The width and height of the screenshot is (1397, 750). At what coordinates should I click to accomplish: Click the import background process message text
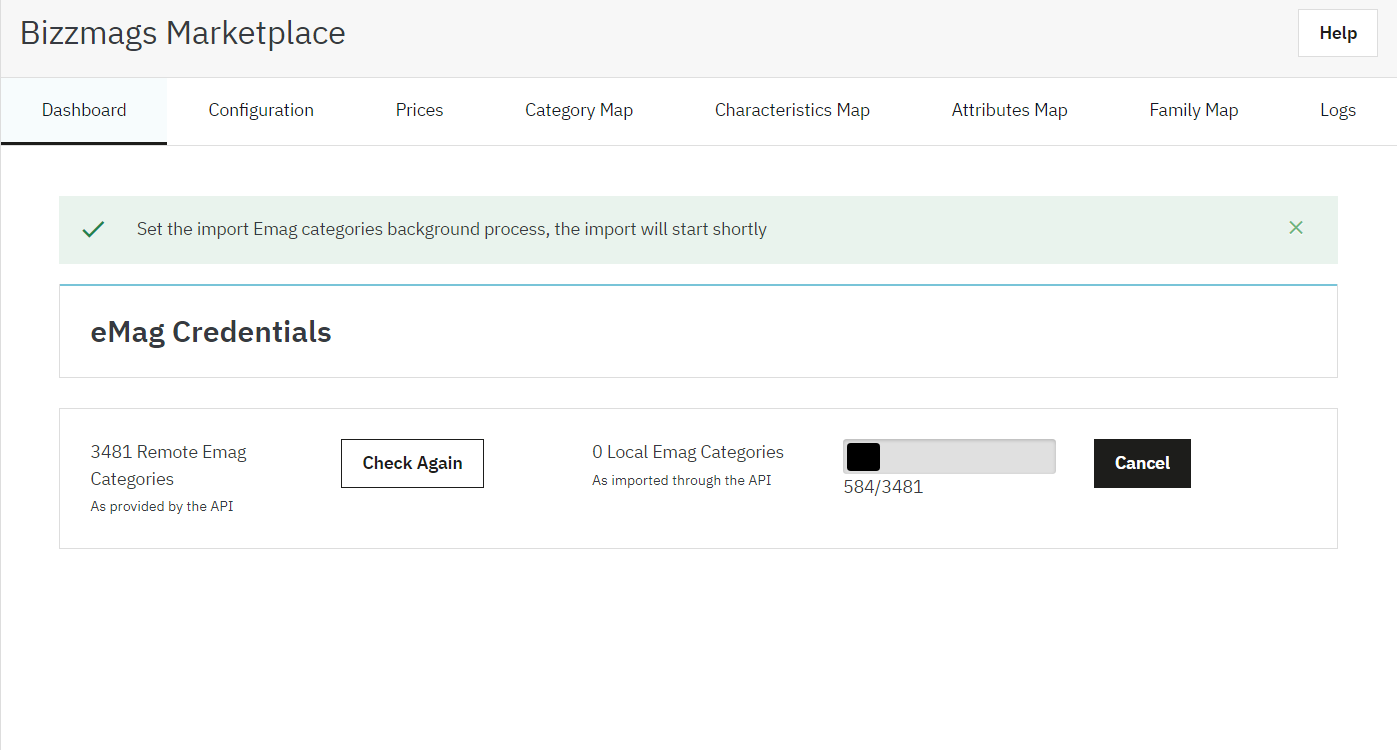(x=452, y=229)
